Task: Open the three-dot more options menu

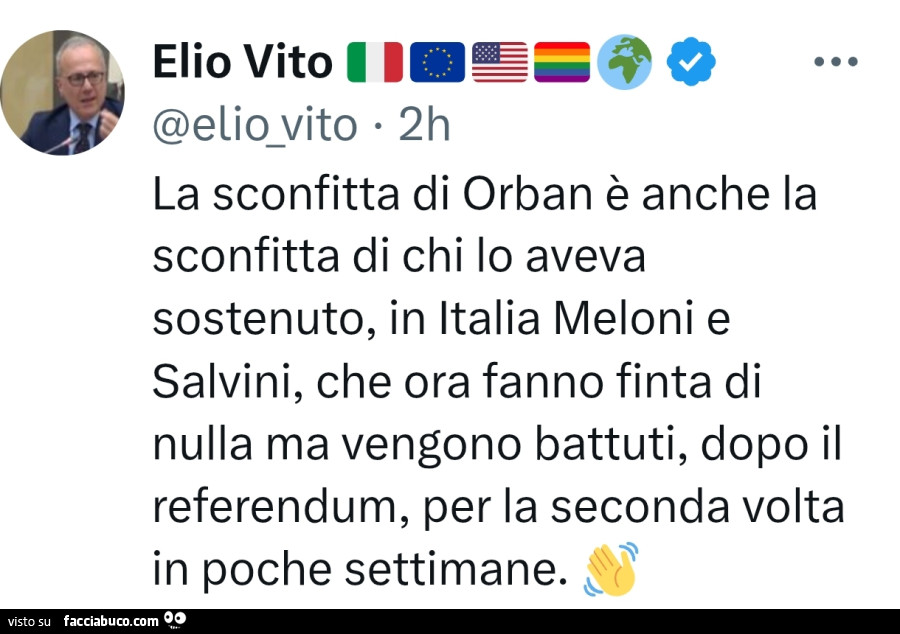Action: pos(836,62)
